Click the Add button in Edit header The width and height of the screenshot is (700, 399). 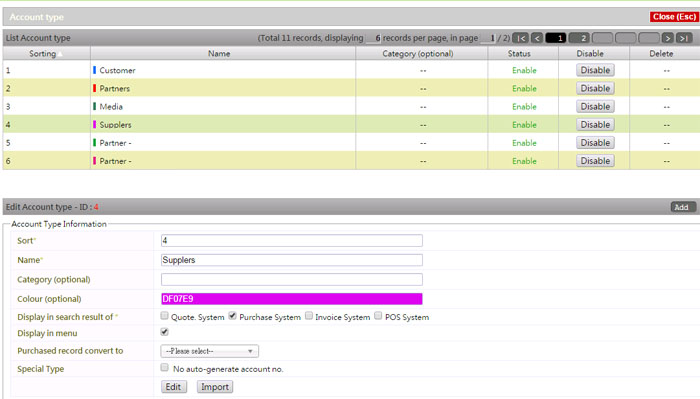point(683,207)
